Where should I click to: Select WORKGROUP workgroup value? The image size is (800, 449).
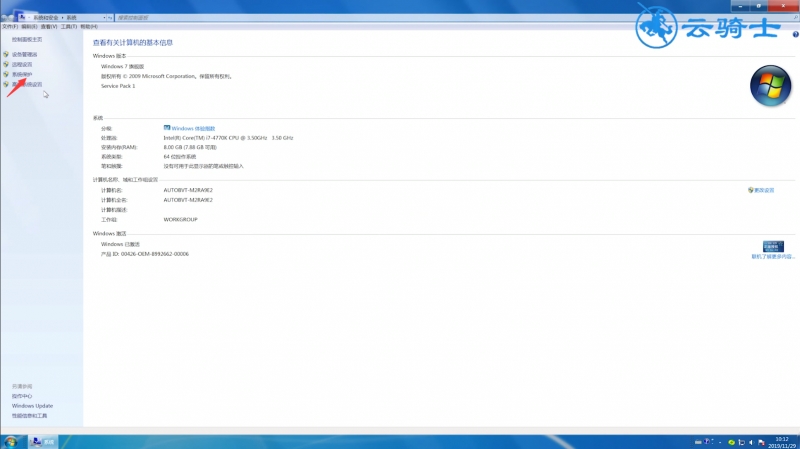tap(180, 219)
